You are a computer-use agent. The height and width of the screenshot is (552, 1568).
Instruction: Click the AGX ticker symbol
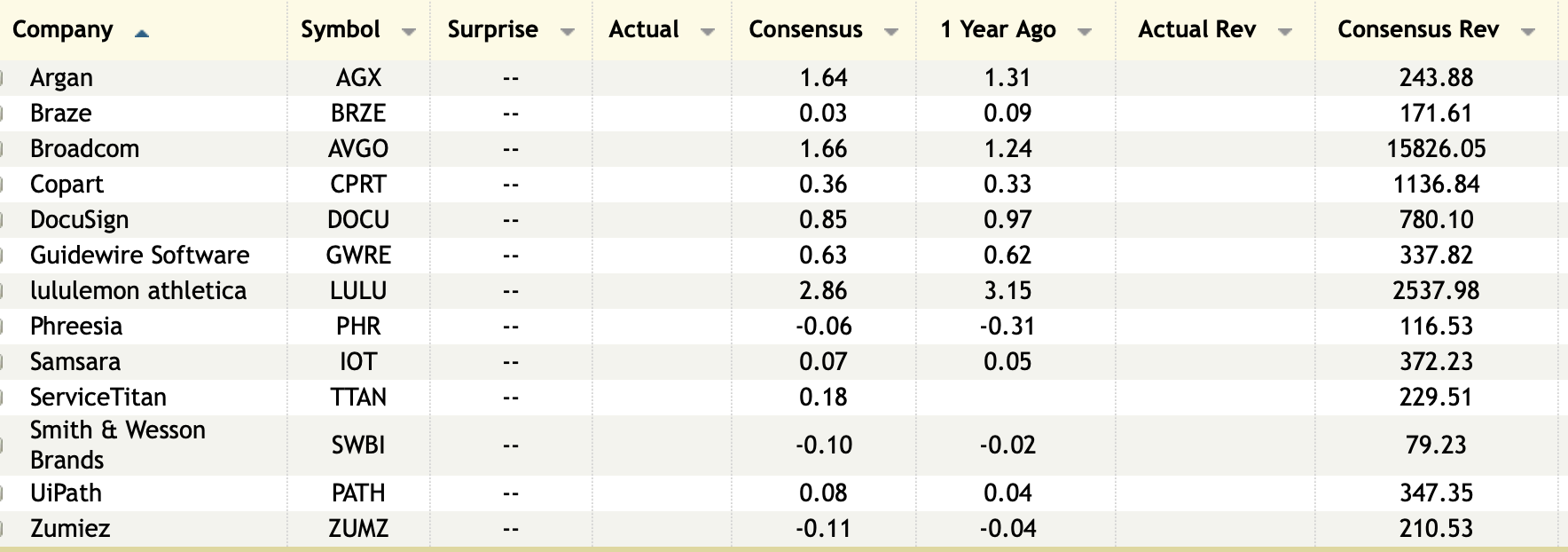[x=358, y=77]
